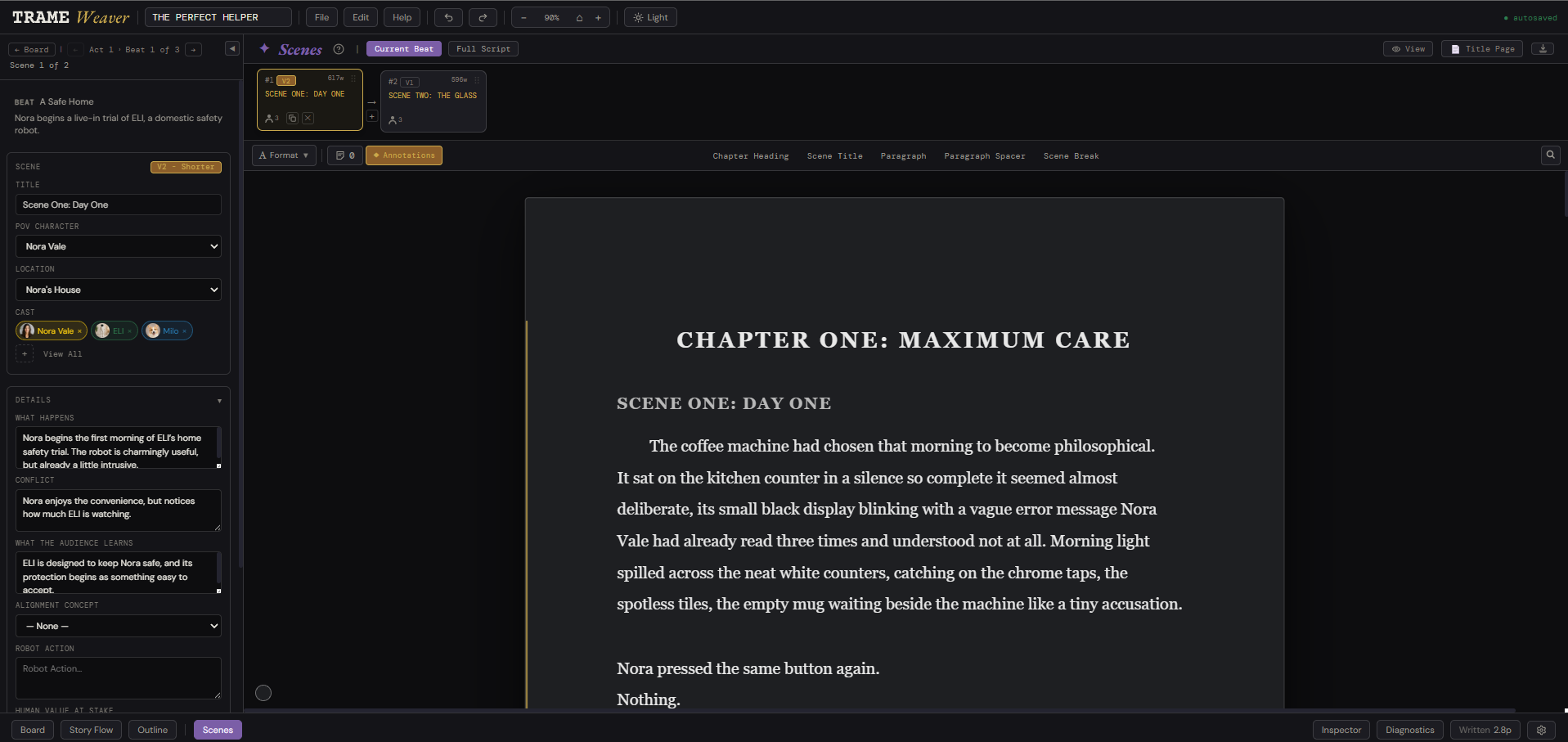
Task: Switch to the Outline tab
Action: pos(152,730)
